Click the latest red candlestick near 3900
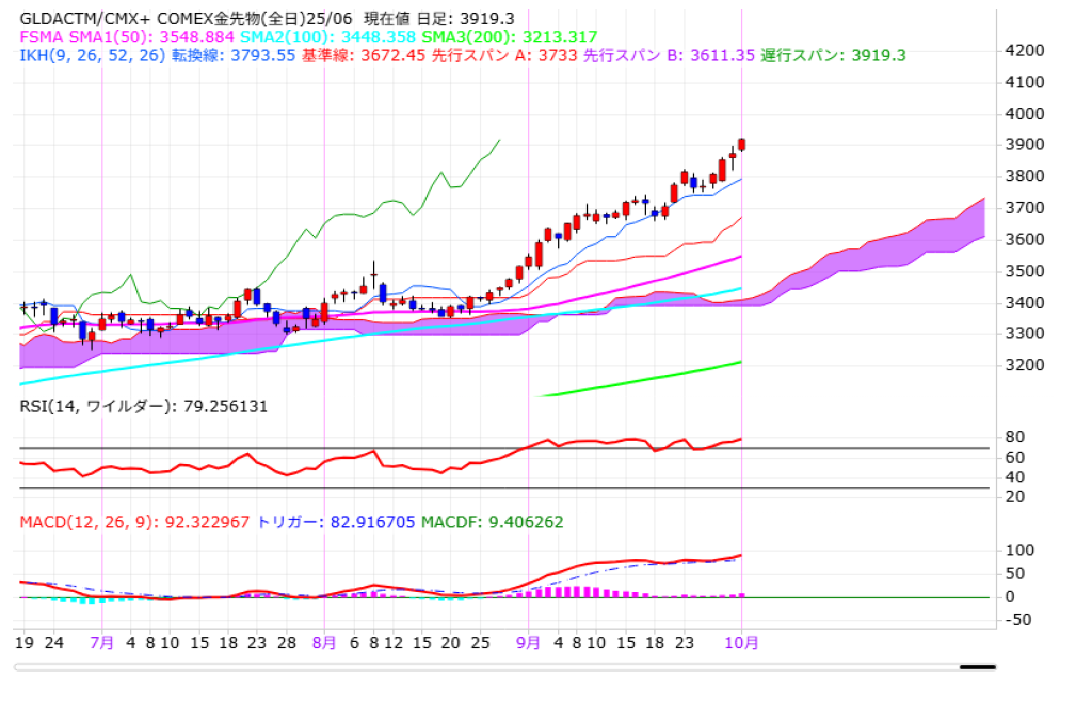The width and height of the screenshot is (1076, 701). point(741,145)
